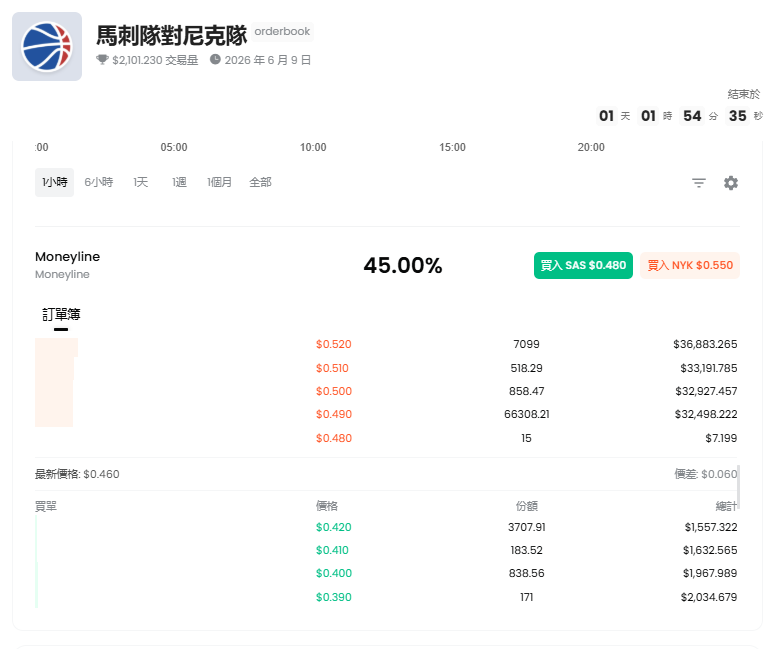Image resolution: width=769 pixels, height=649 pixels.
Task: Click the 份額 column header
Action: pos(527,506)
